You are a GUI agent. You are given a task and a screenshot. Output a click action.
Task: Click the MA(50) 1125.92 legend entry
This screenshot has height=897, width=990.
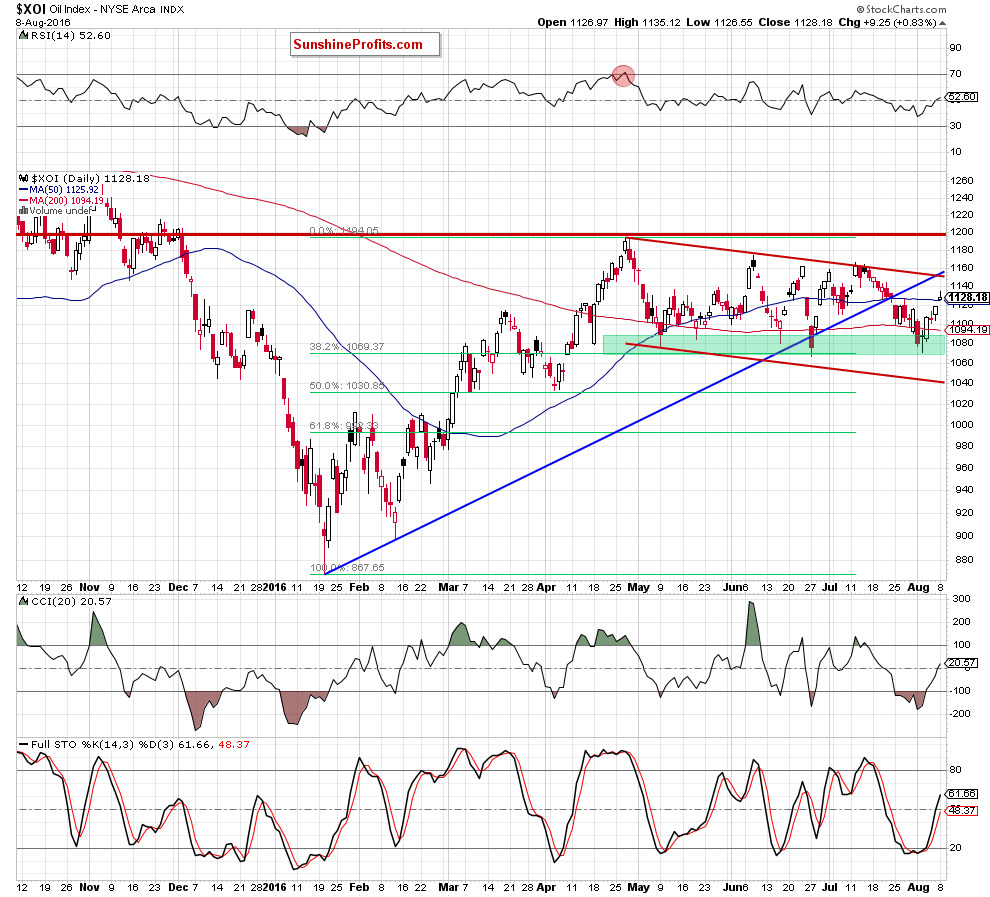[x=59, y=189]
